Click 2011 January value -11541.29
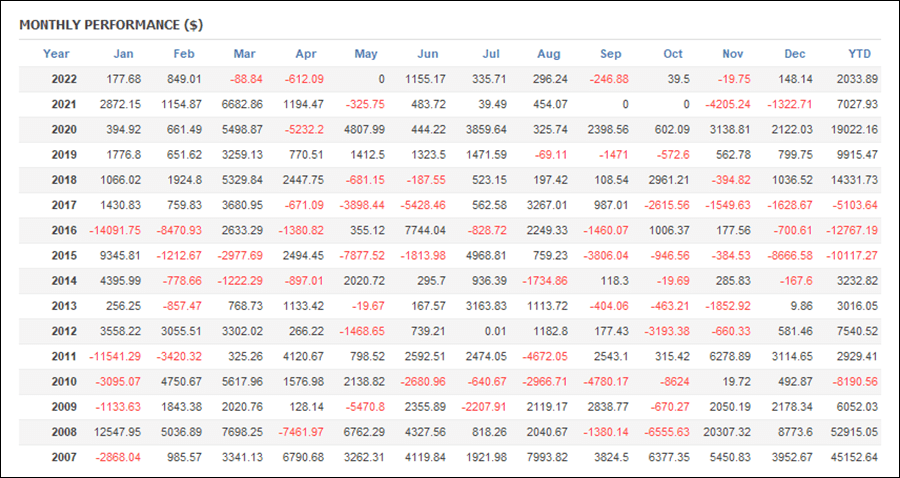This screenshot has width=900, height=478. pyautogui.click(x=115, y=357)
